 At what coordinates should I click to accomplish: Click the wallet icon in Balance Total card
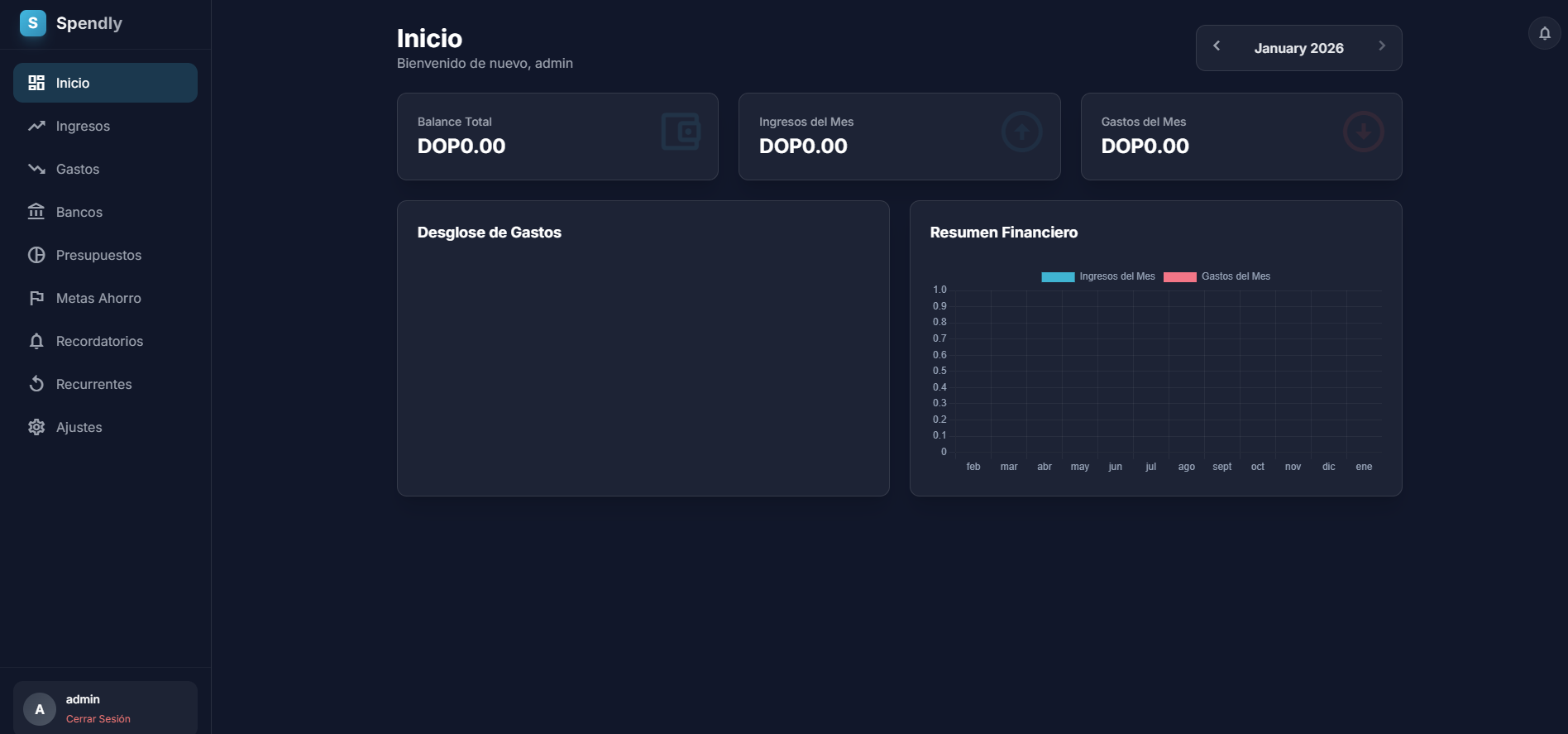click(x=681, y=132)
